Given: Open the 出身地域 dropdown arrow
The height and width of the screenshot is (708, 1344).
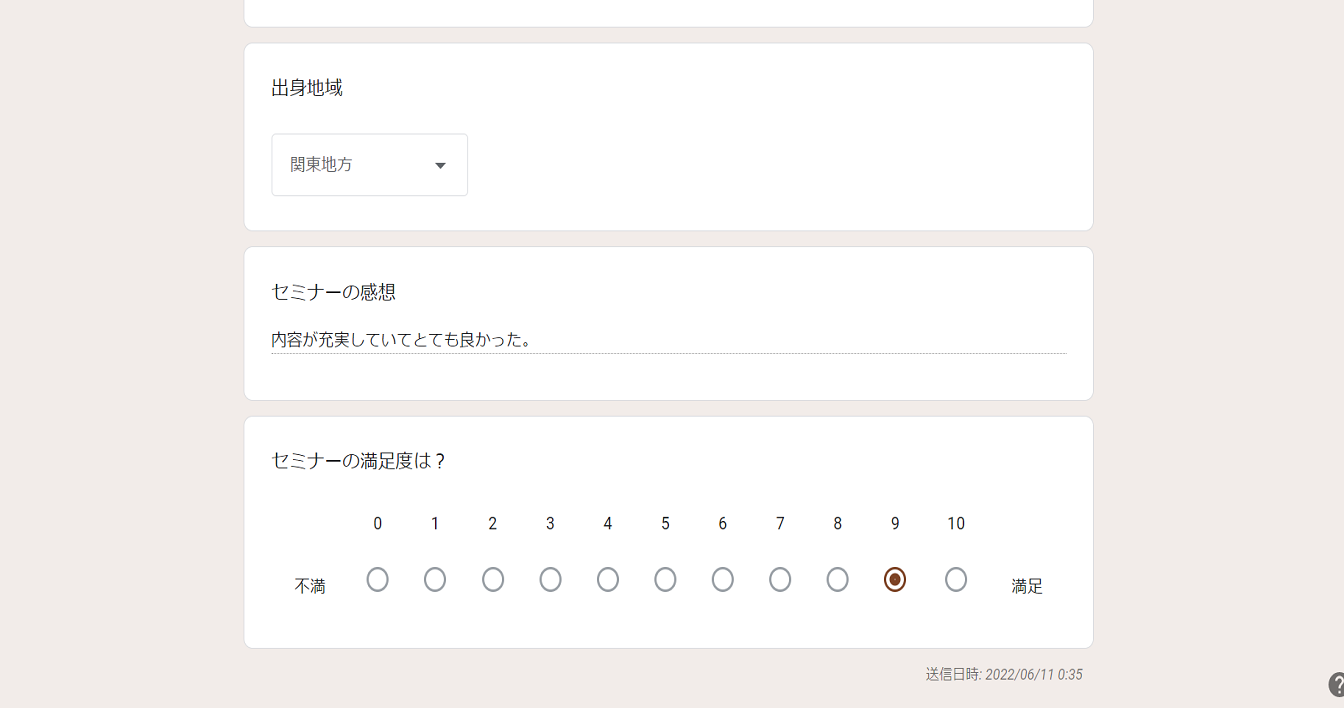Looking at the screenshot, I should click(x=440, y=166).
